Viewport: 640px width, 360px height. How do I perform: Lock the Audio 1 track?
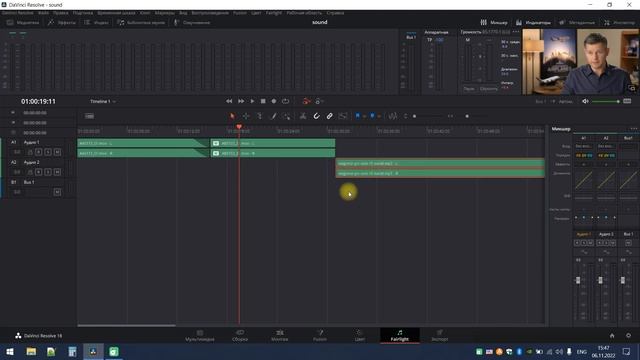pyautogui.click(x=30, y=152)
